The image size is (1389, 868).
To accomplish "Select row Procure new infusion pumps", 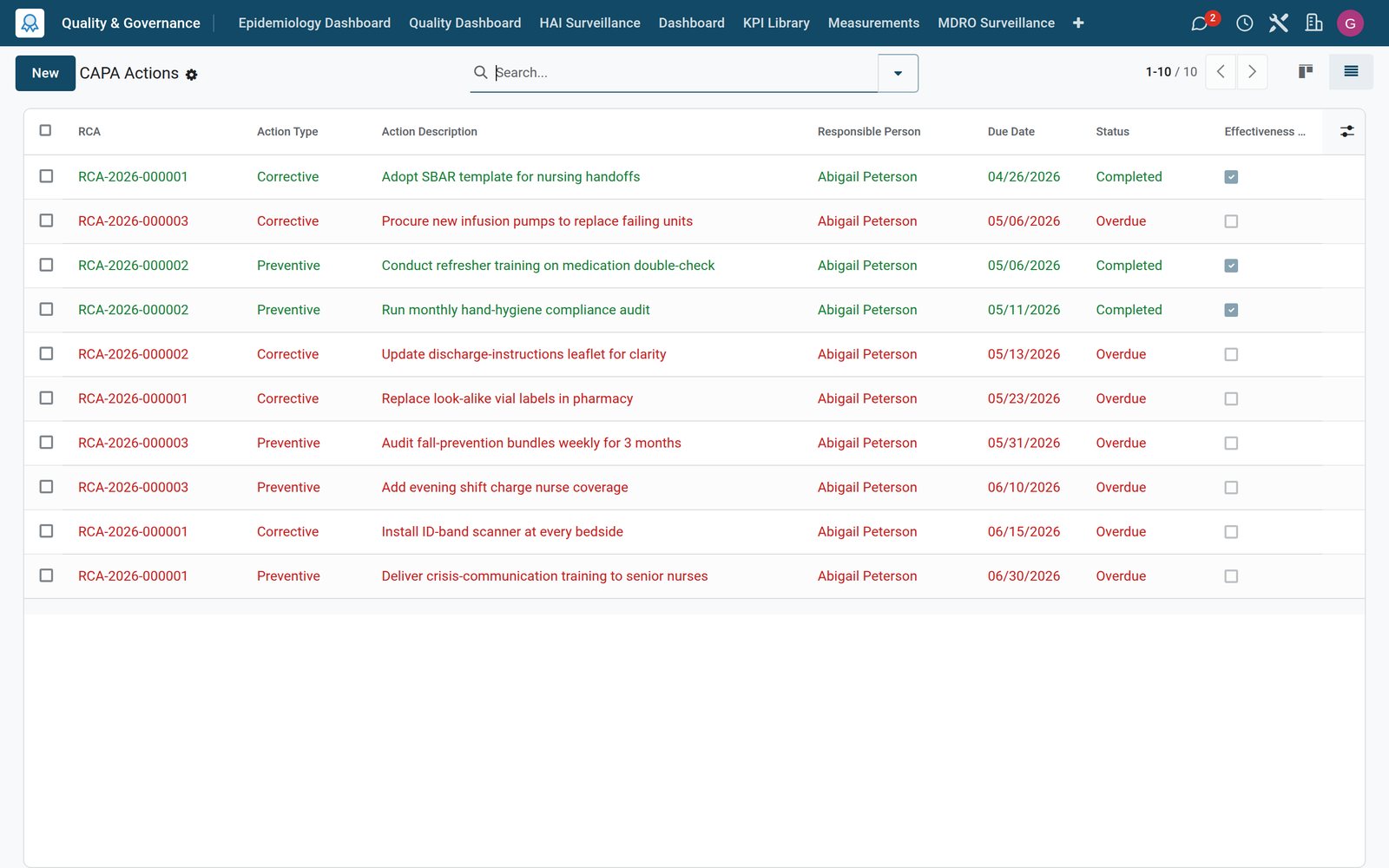I will point(46,220).
